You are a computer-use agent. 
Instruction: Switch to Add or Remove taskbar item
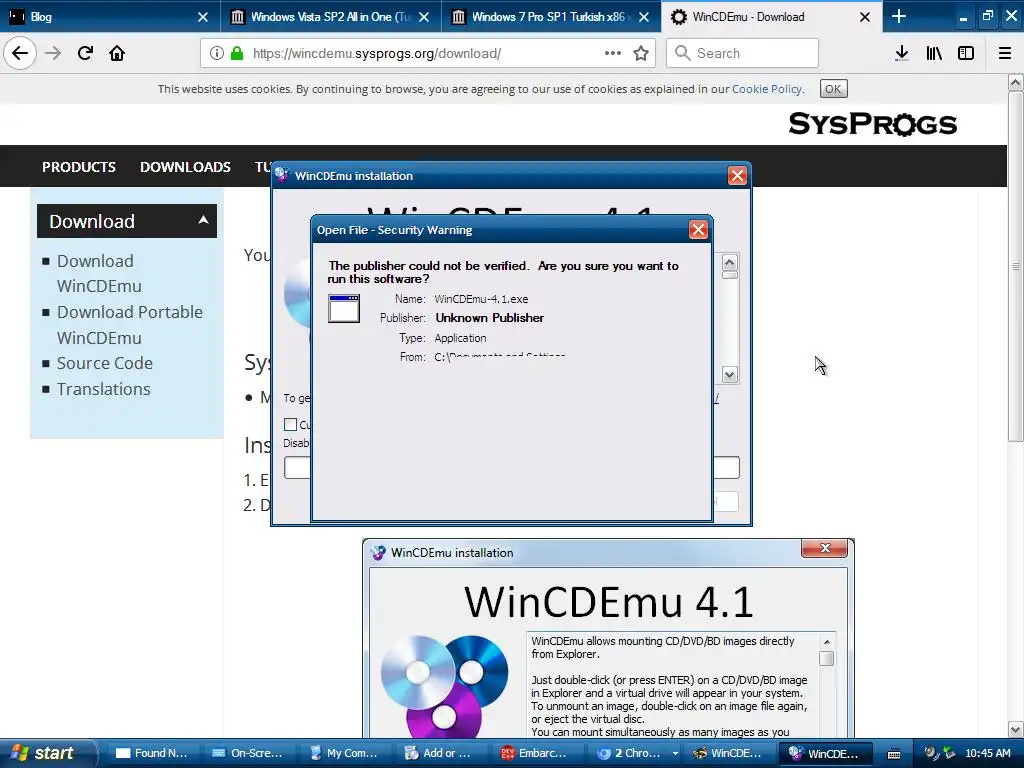(x=440, y=753)
